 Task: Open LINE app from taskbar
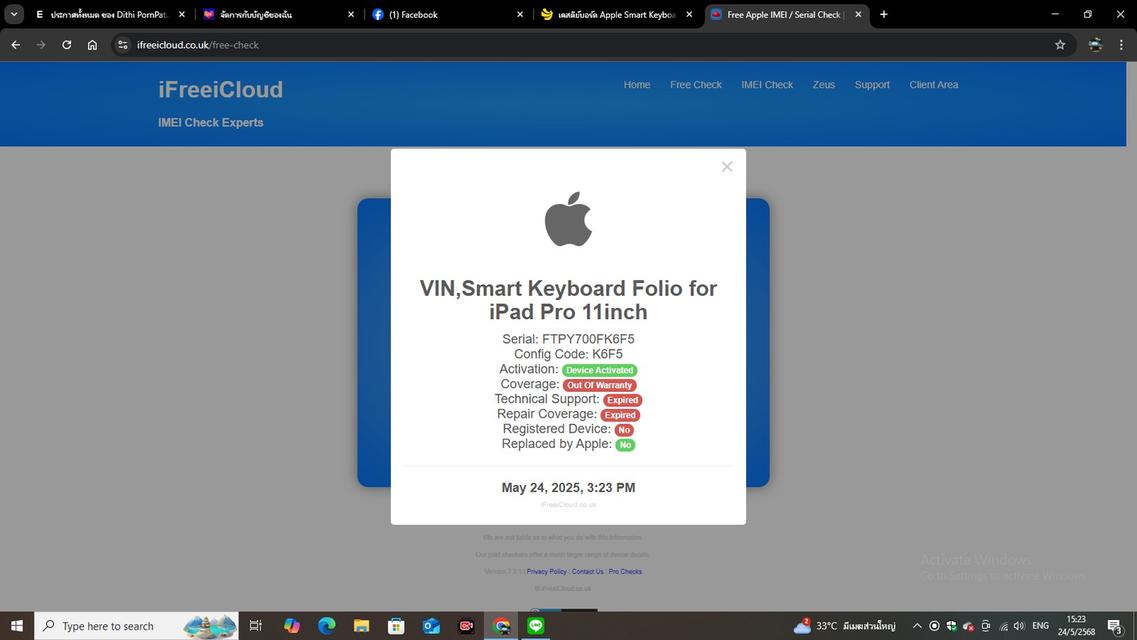[x=536, y=626]
